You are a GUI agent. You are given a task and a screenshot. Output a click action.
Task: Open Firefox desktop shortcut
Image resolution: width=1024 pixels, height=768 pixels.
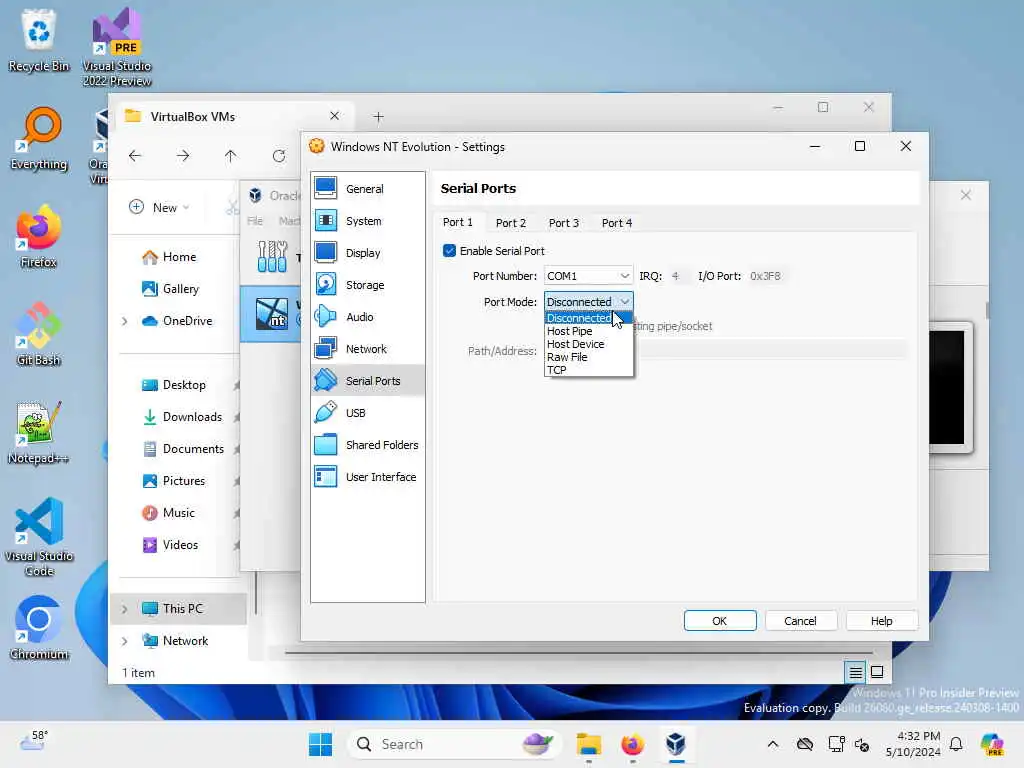[x=39, y=236]
